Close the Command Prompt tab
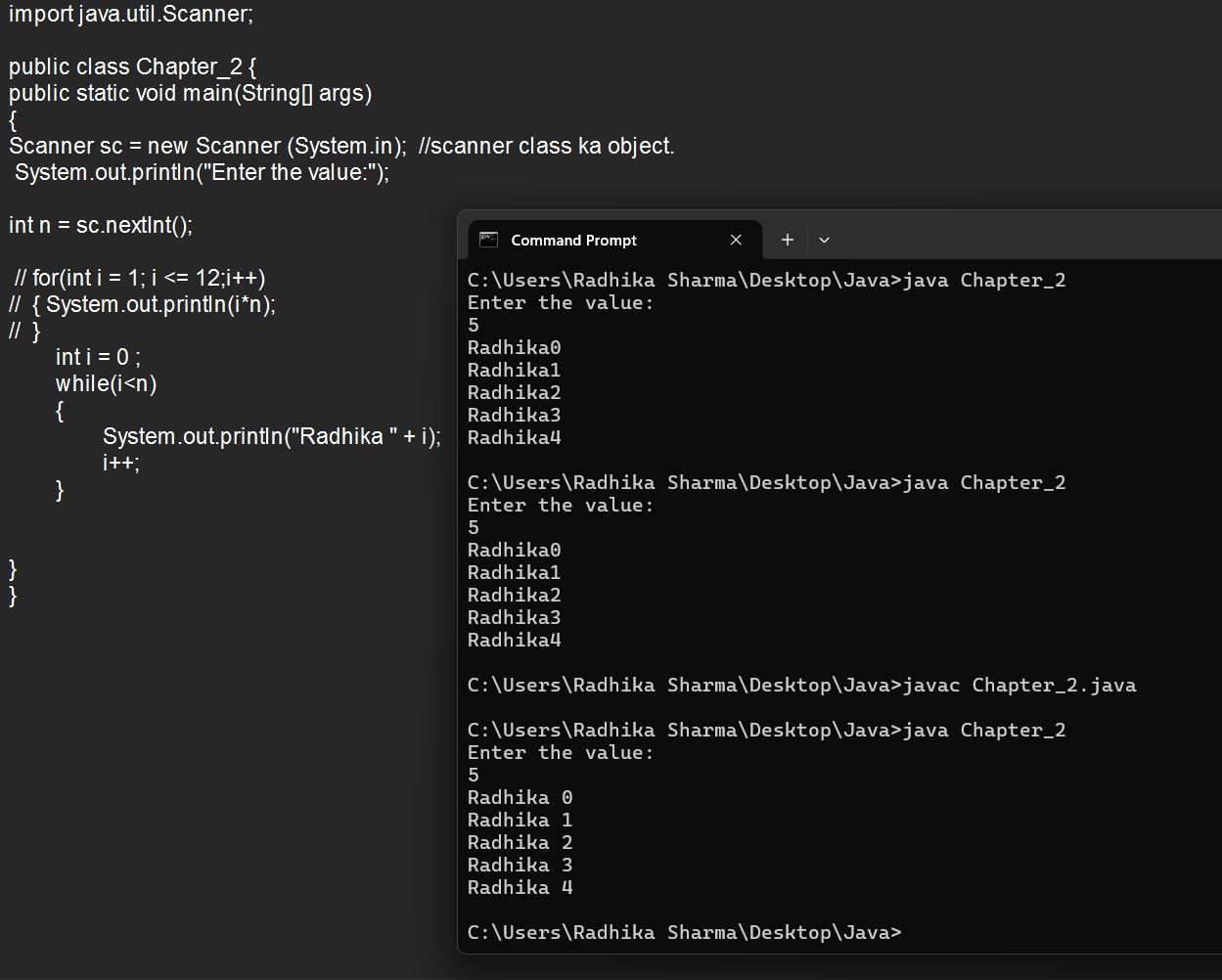Screen dimensions: 1222x980 pos(736,240)
